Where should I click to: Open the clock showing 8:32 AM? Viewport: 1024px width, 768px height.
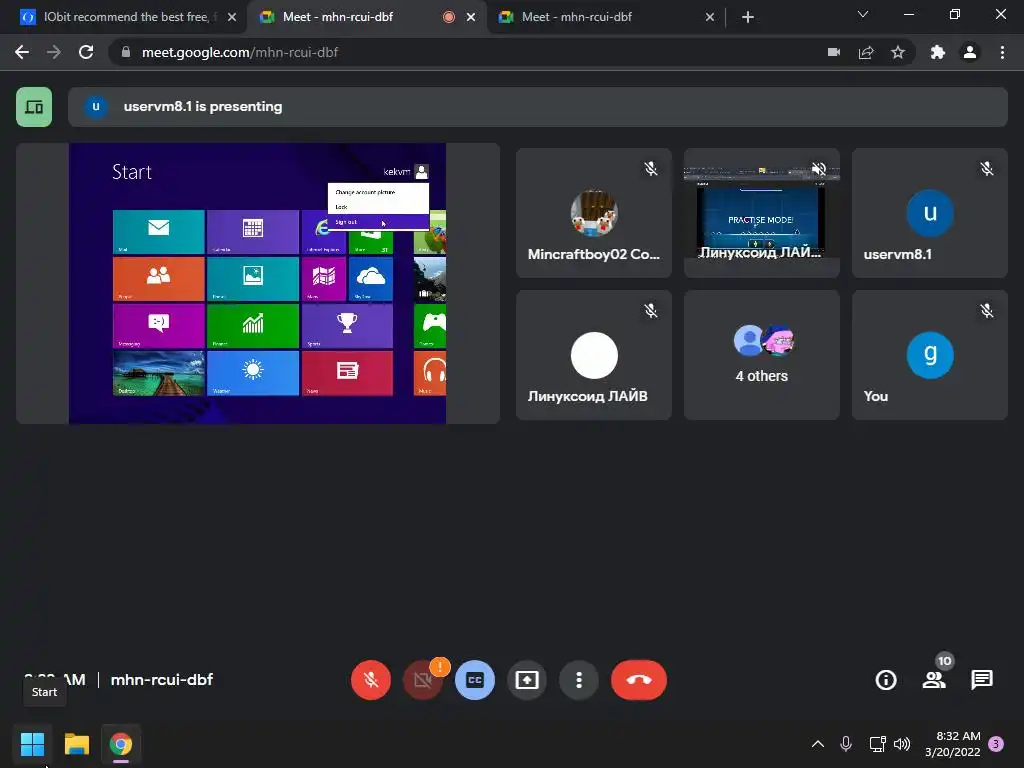[x=953, y=744]
